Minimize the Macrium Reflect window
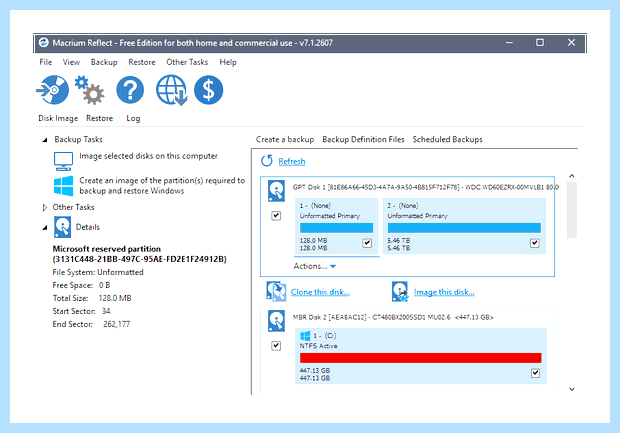The image size is (620, 433). (x=509, y=42)
